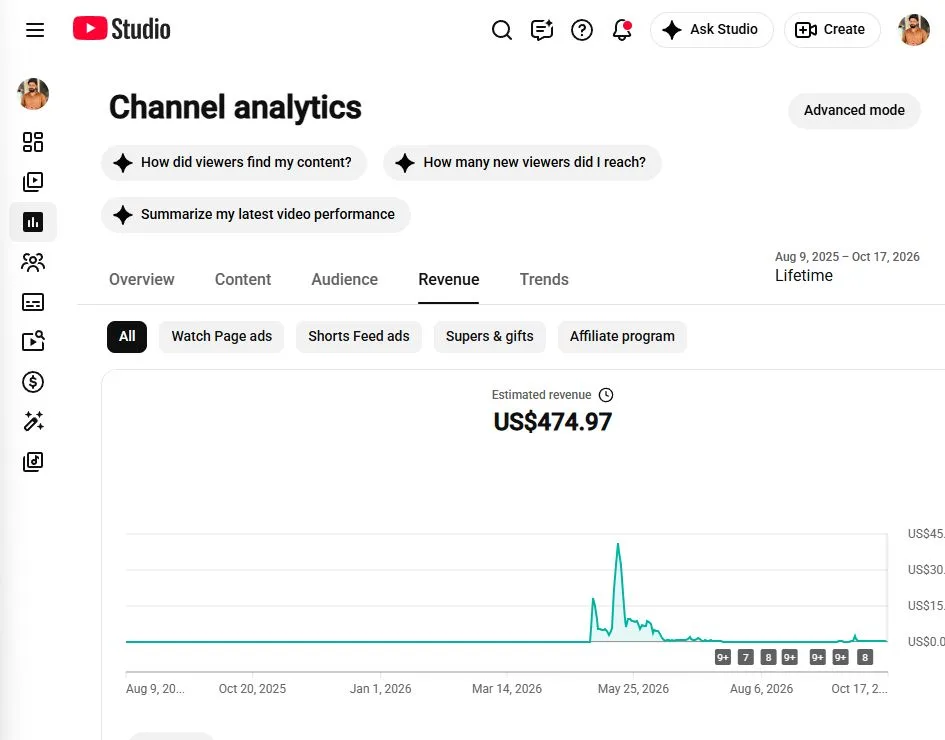Click the US$474.97 estimated revenue value
The image size is (945, 740).
click(553, 422)
